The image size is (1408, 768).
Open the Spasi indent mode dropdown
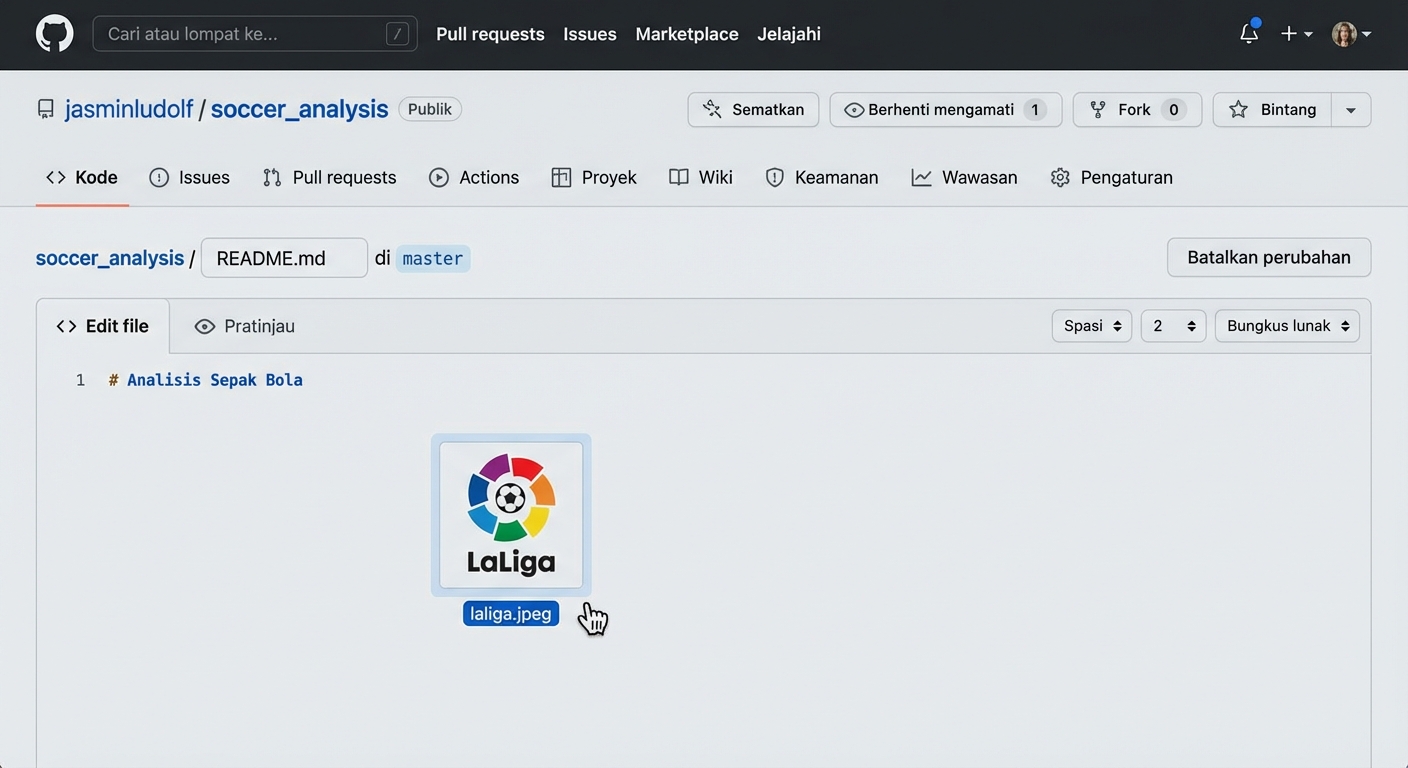pos(1092,326)
